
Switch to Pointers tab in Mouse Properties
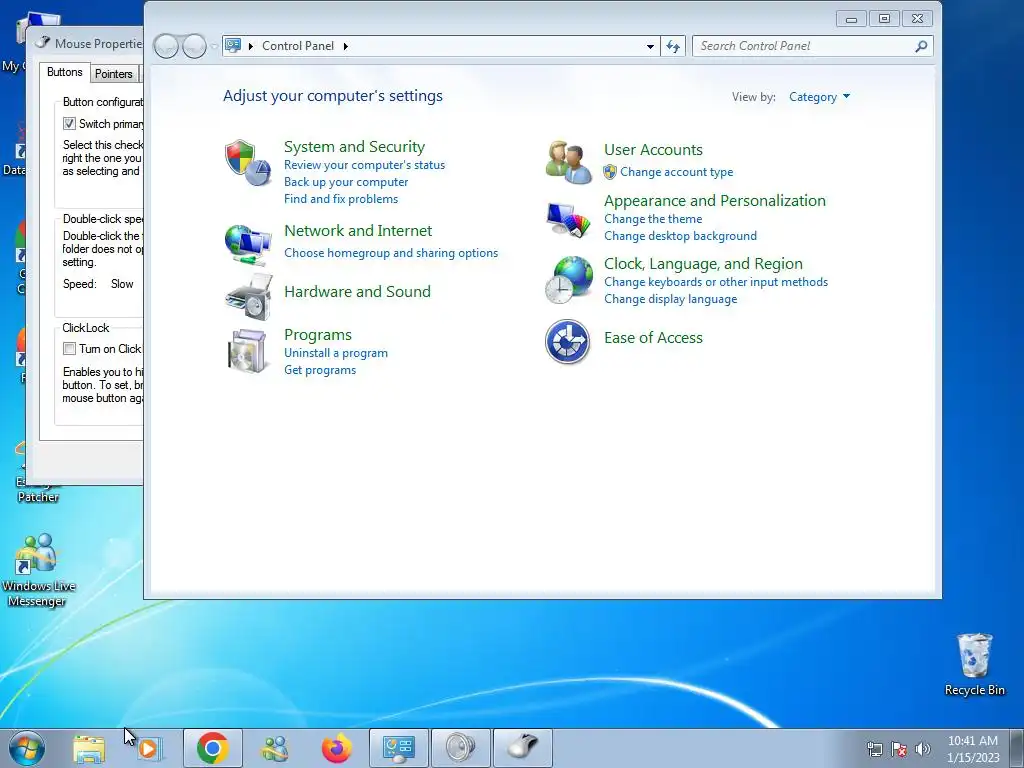point(114,74)
